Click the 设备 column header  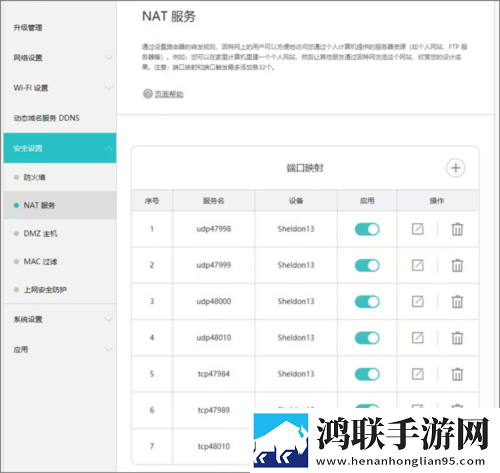point(296,201)
